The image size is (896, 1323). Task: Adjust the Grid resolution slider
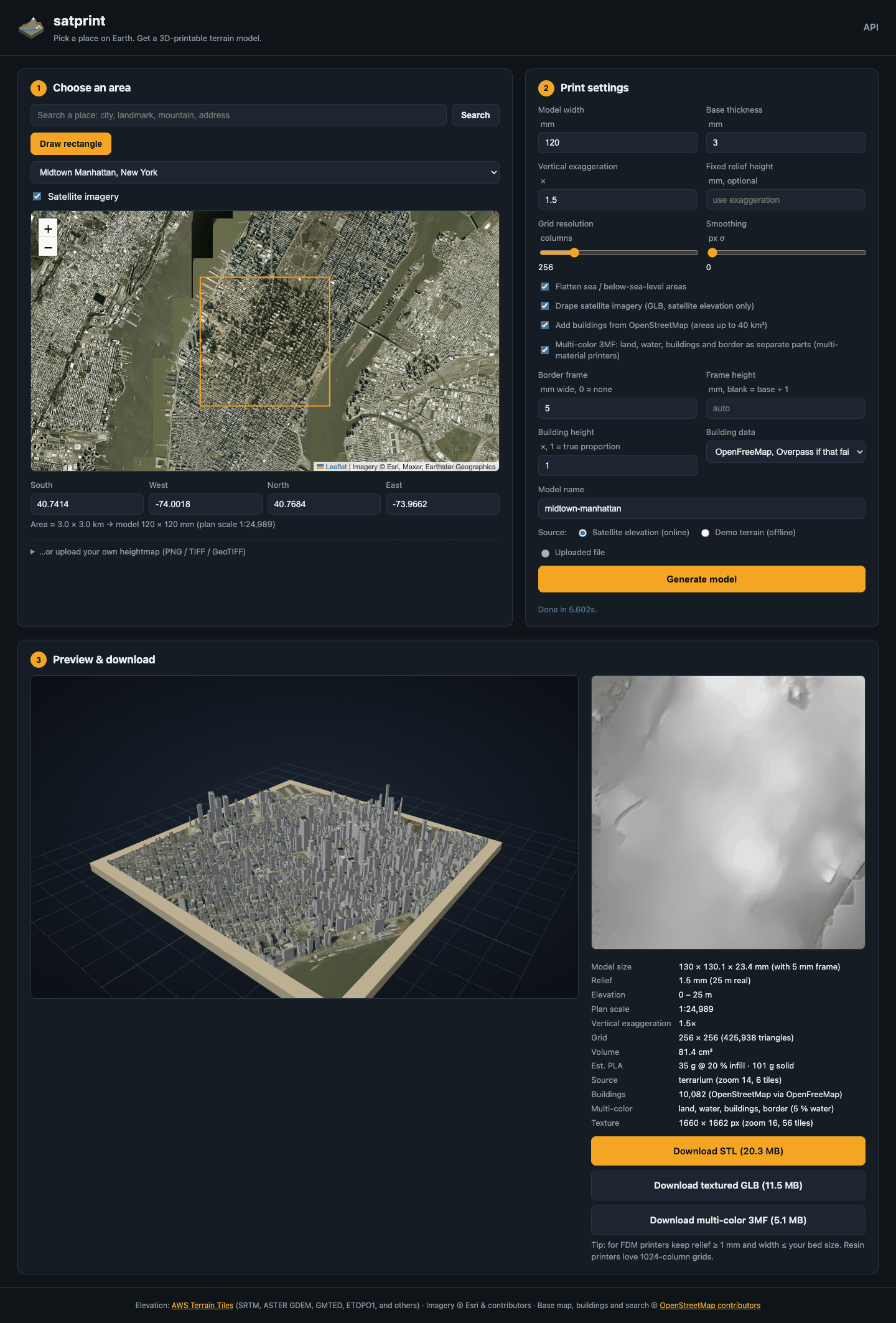pos(618,253)
